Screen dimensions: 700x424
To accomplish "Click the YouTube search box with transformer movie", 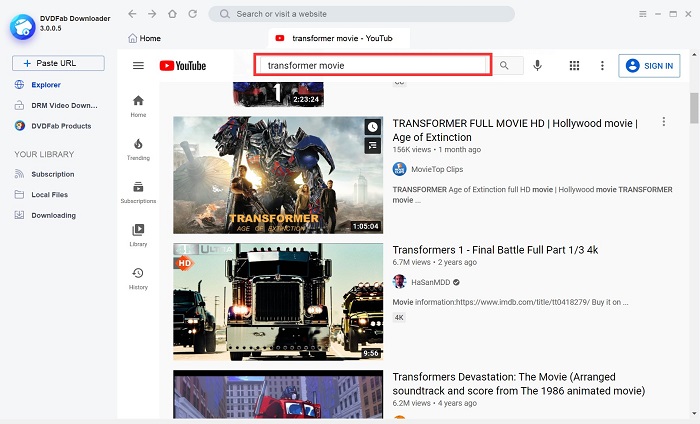I will click(373, 65).
